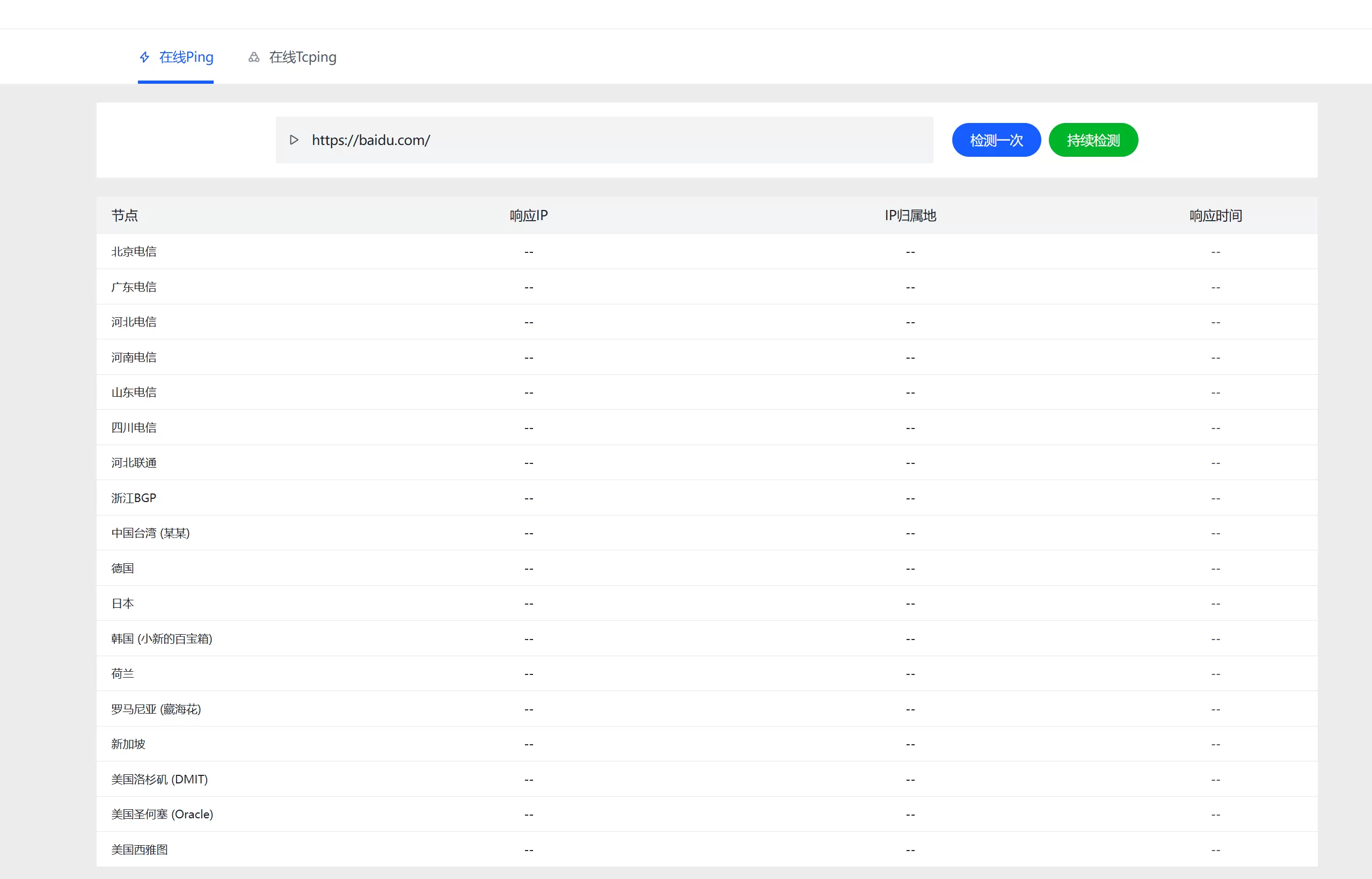Viewport: 1372px width, 879px height.
Task: Click the 韩国 (小新的百宝箱) node entry
Action: tap(162, 638)
